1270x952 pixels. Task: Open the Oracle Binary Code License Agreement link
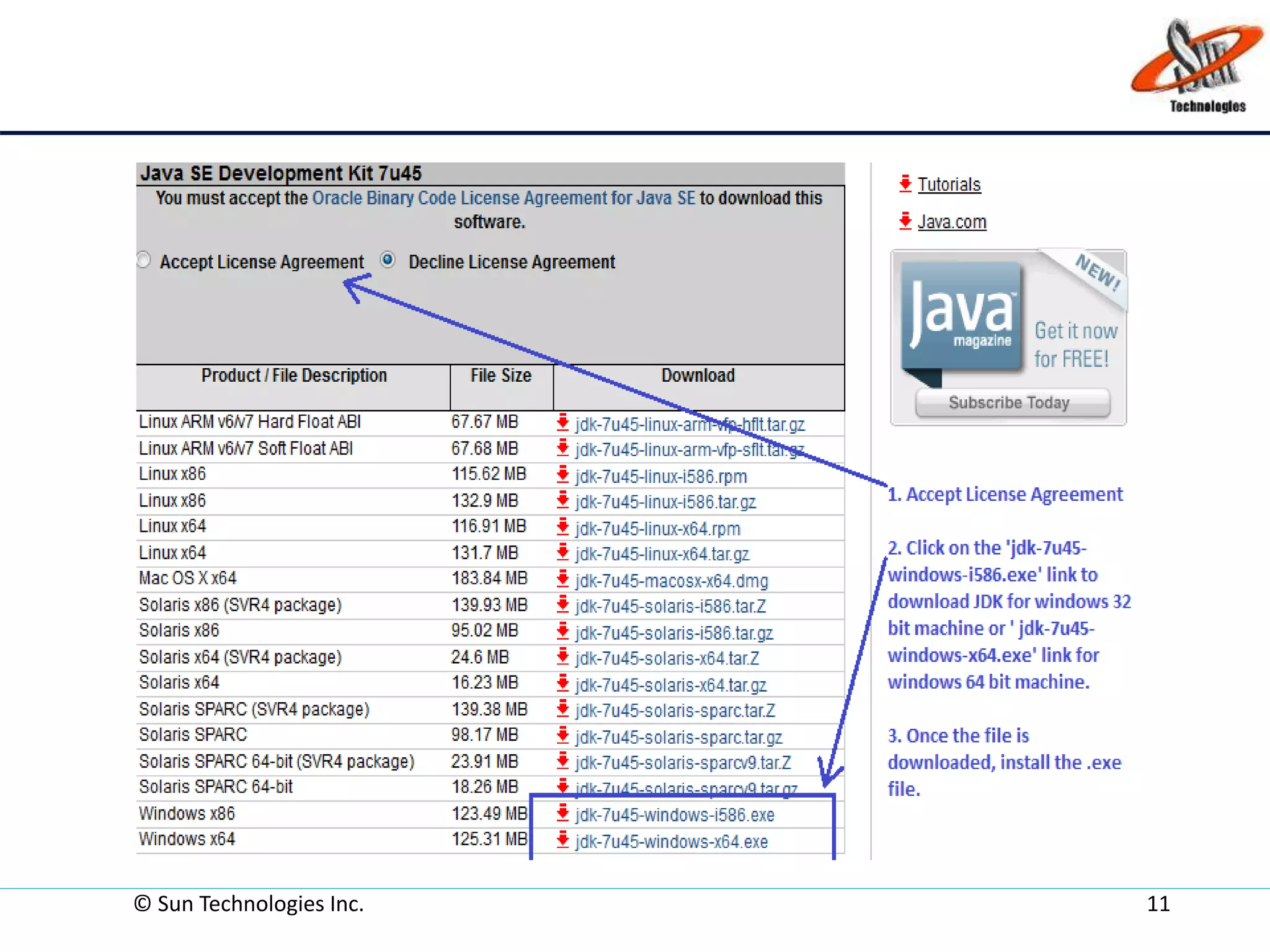pyautogui.click(x=503, y=198)
